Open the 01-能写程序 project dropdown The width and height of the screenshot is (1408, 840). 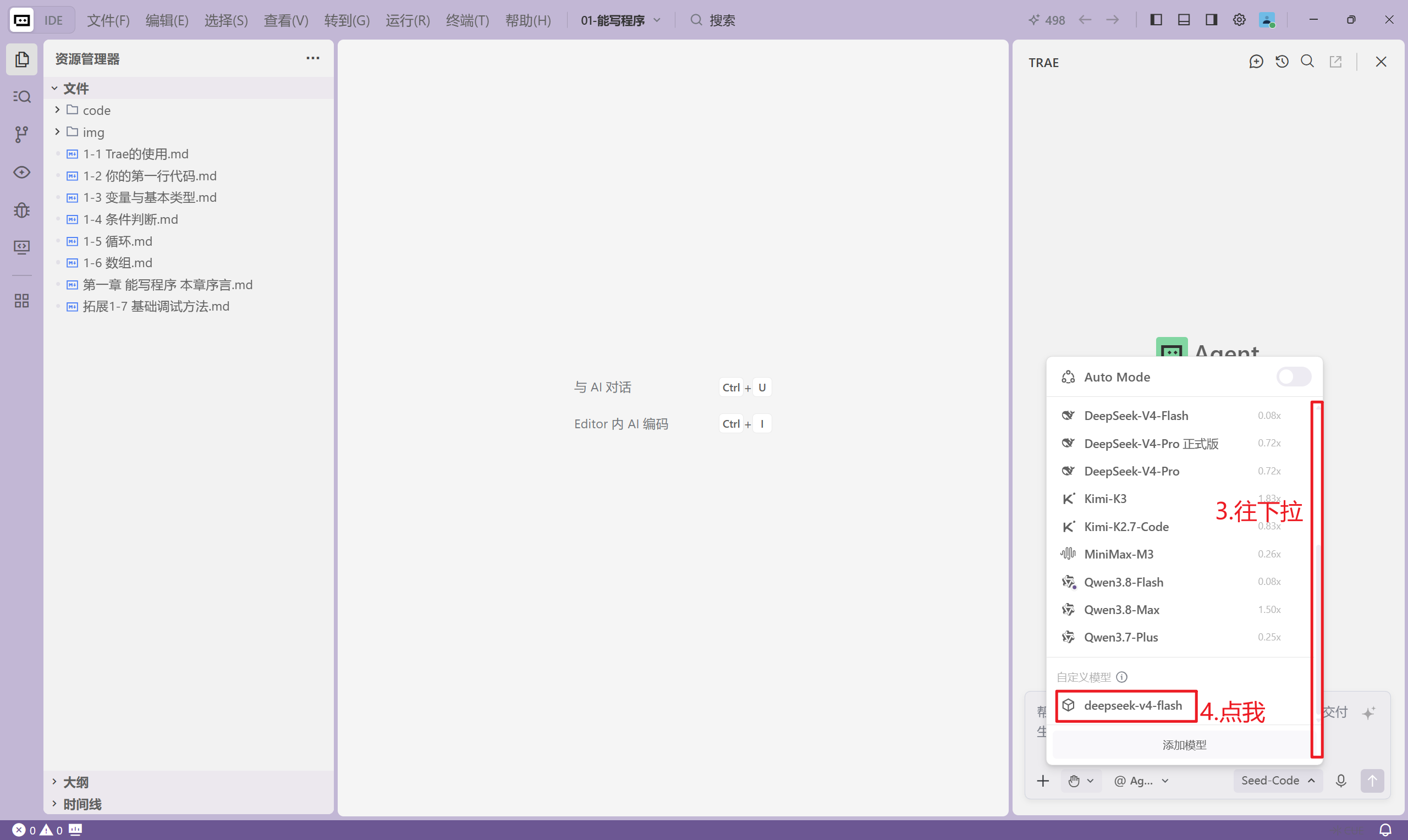pos(620,20)
